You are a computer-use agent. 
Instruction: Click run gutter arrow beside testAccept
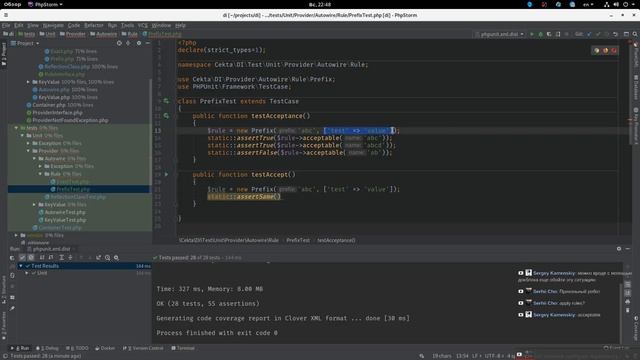pos(166,174)
